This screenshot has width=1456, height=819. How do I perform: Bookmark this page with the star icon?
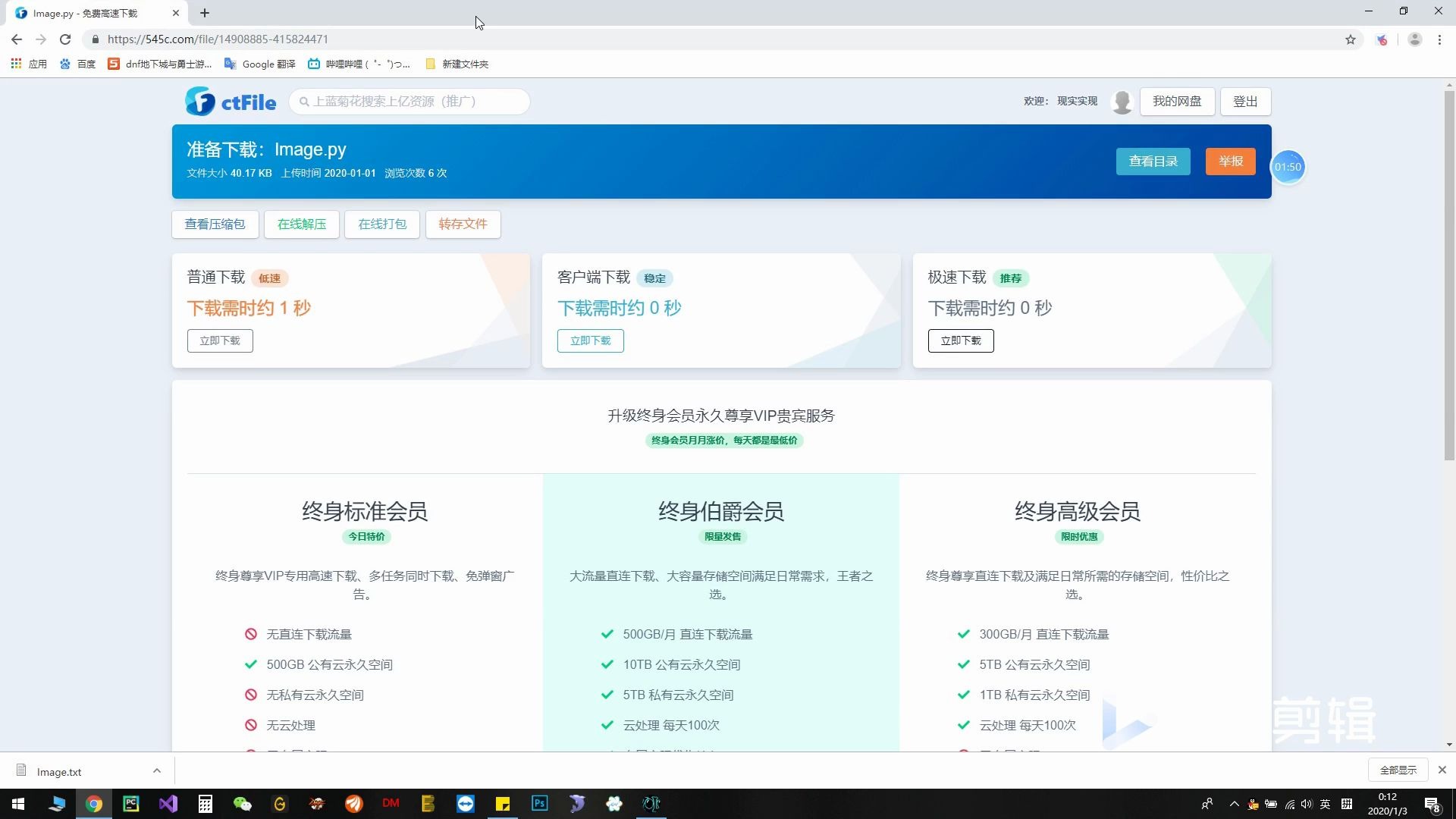(1351, 39)
